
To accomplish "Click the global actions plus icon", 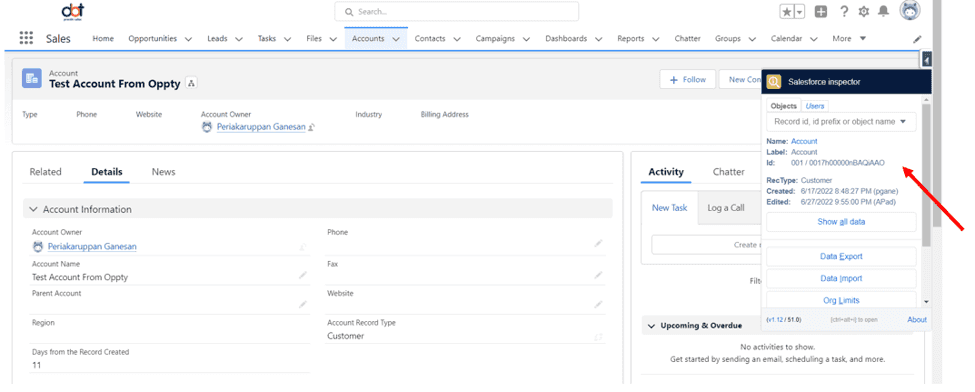I will pos(821,11).
